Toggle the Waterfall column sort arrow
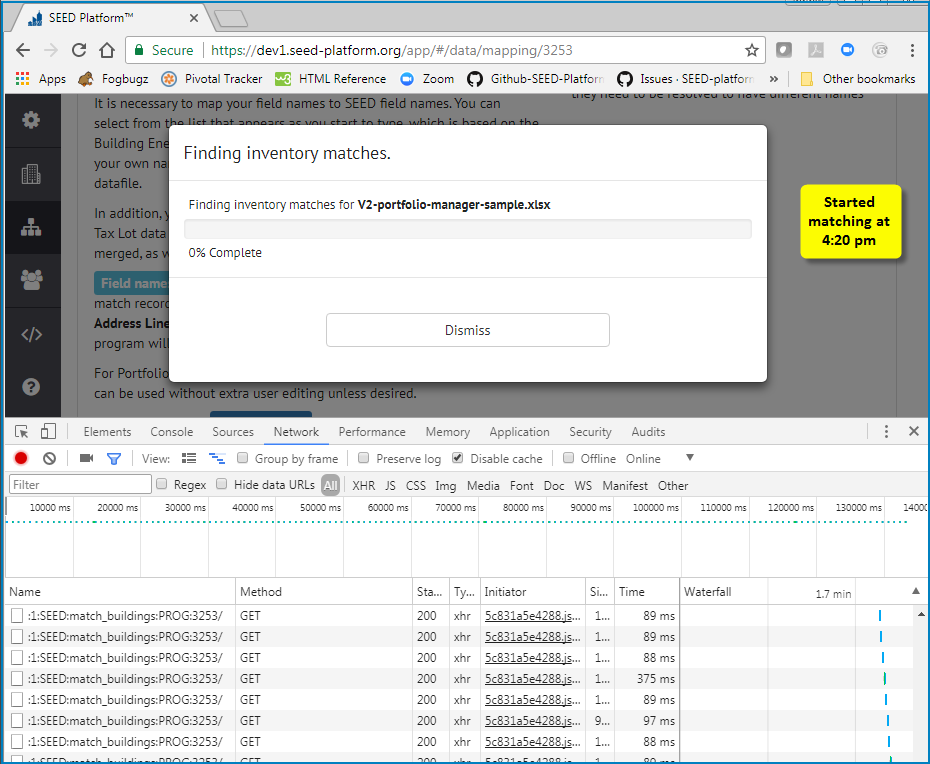Image resolution: width=930 pixels, height=764 pixels. click(916, 591)
